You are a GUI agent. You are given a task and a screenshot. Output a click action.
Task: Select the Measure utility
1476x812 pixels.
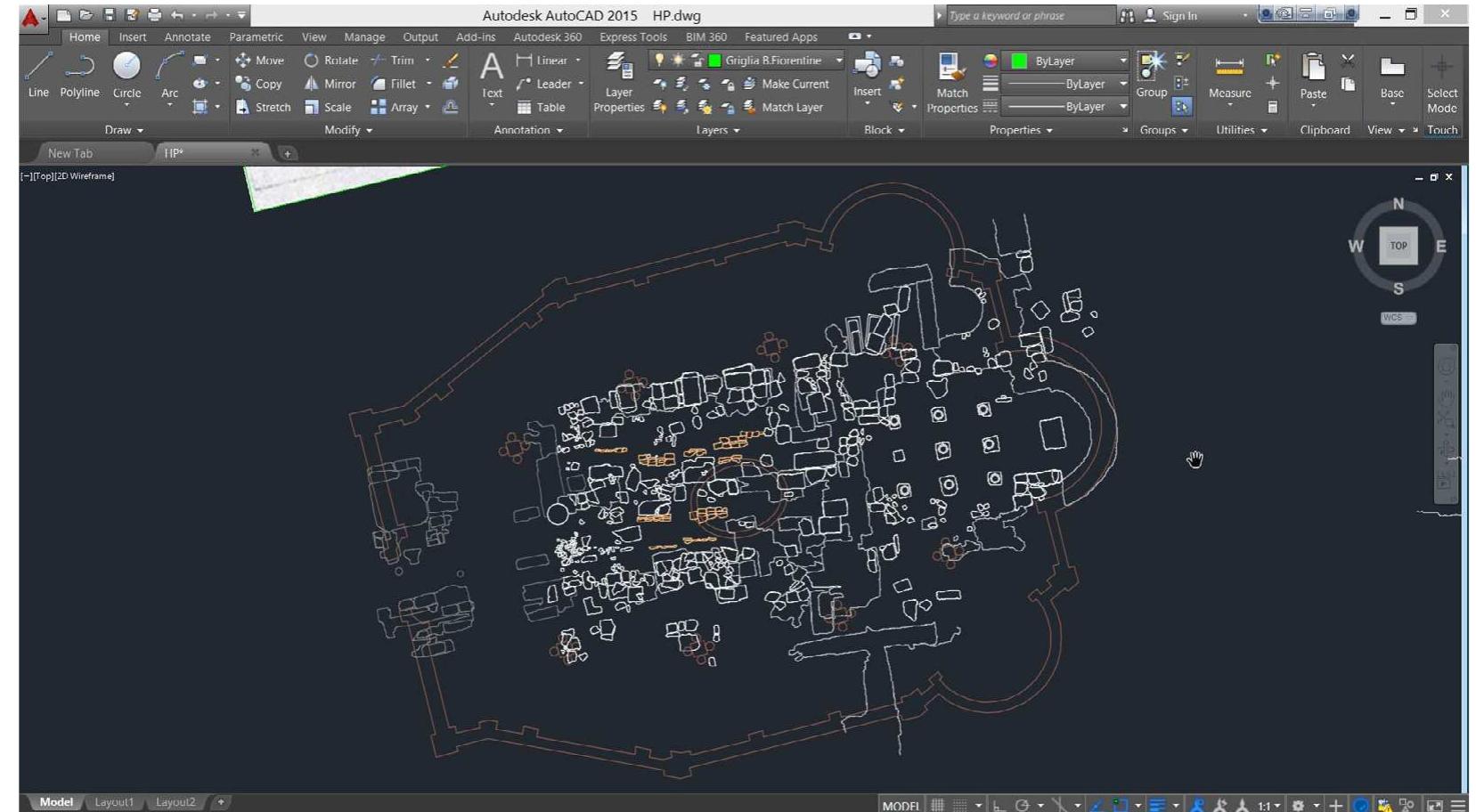(1229, 77)
